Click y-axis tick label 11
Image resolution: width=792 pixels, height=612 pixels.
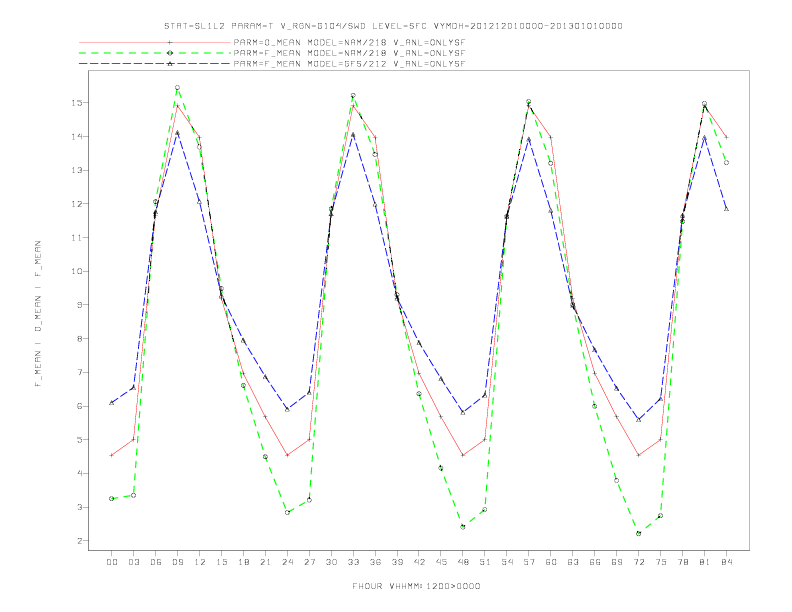77,237
